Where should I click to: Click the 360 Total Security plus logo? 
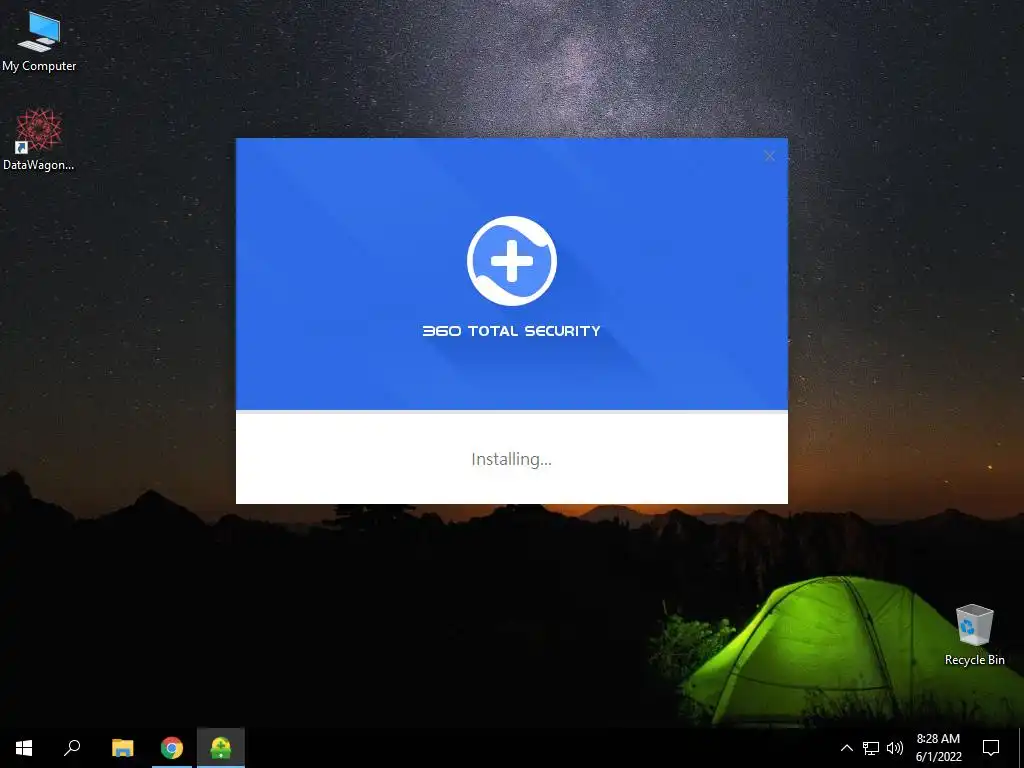coord(512,261)
